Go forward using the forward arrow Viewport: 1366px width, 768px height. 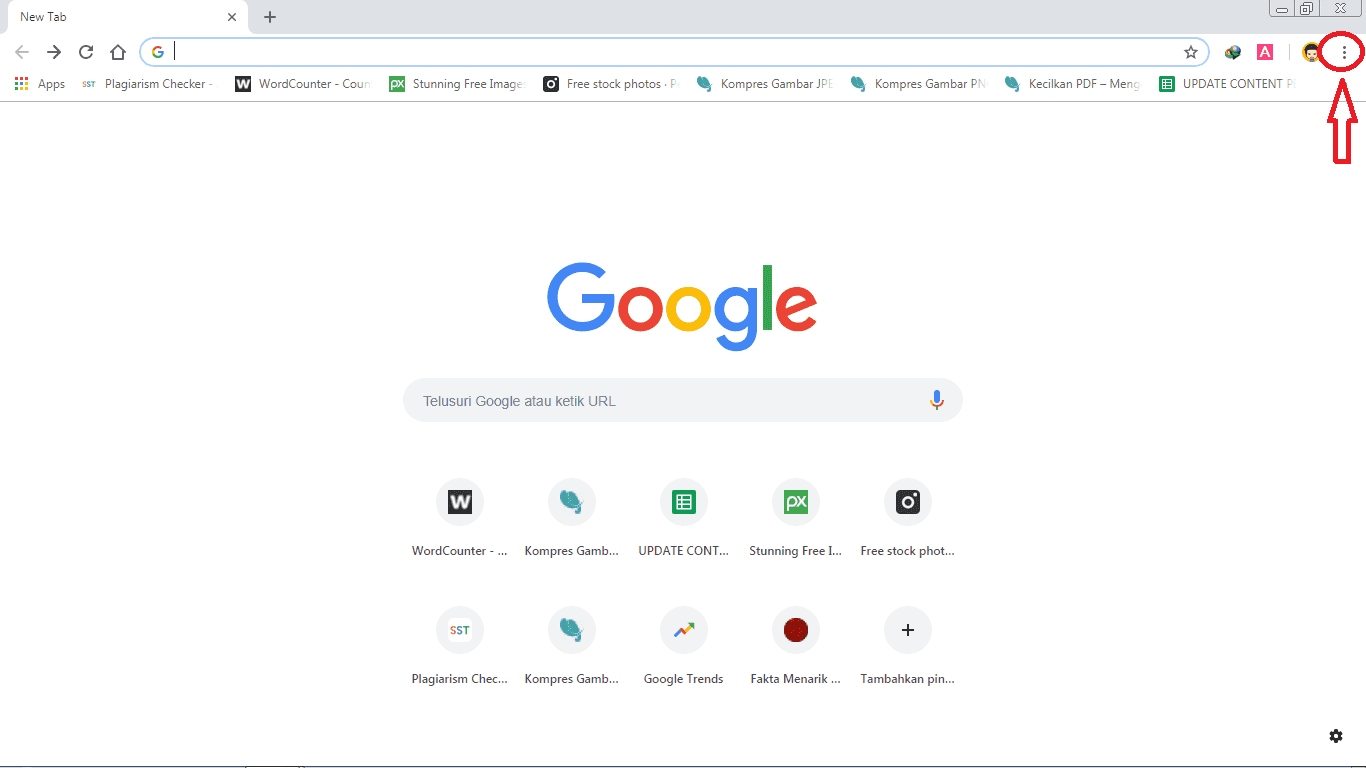click(54, 52)
